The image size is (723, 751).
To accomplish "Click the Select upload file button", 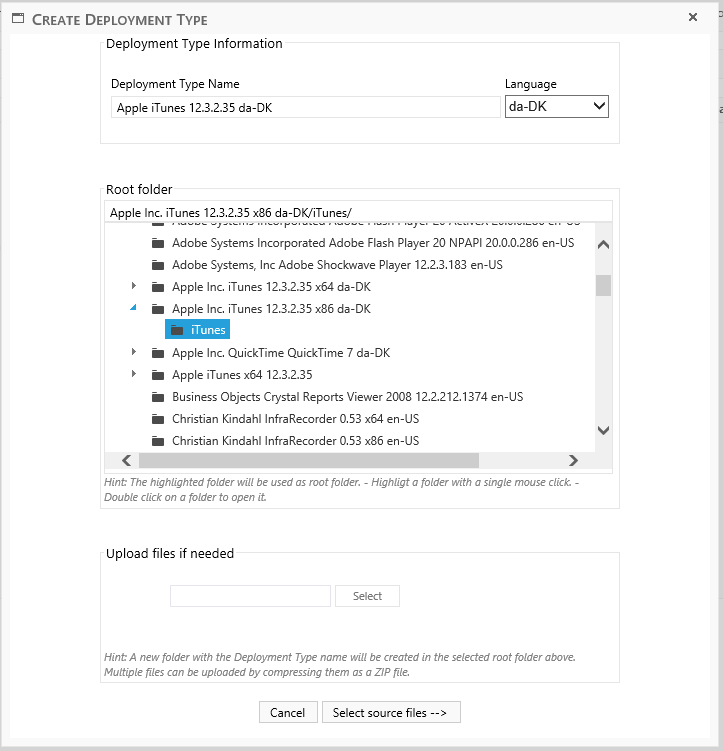I will pyautogui.click(x=367, y=596).
